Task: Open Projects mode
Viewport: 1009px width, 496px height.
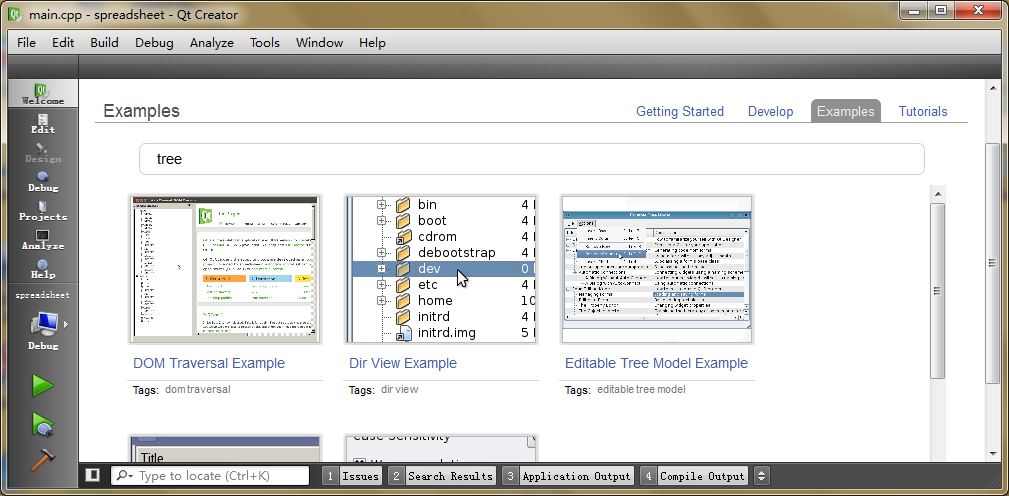Action: 43,210
